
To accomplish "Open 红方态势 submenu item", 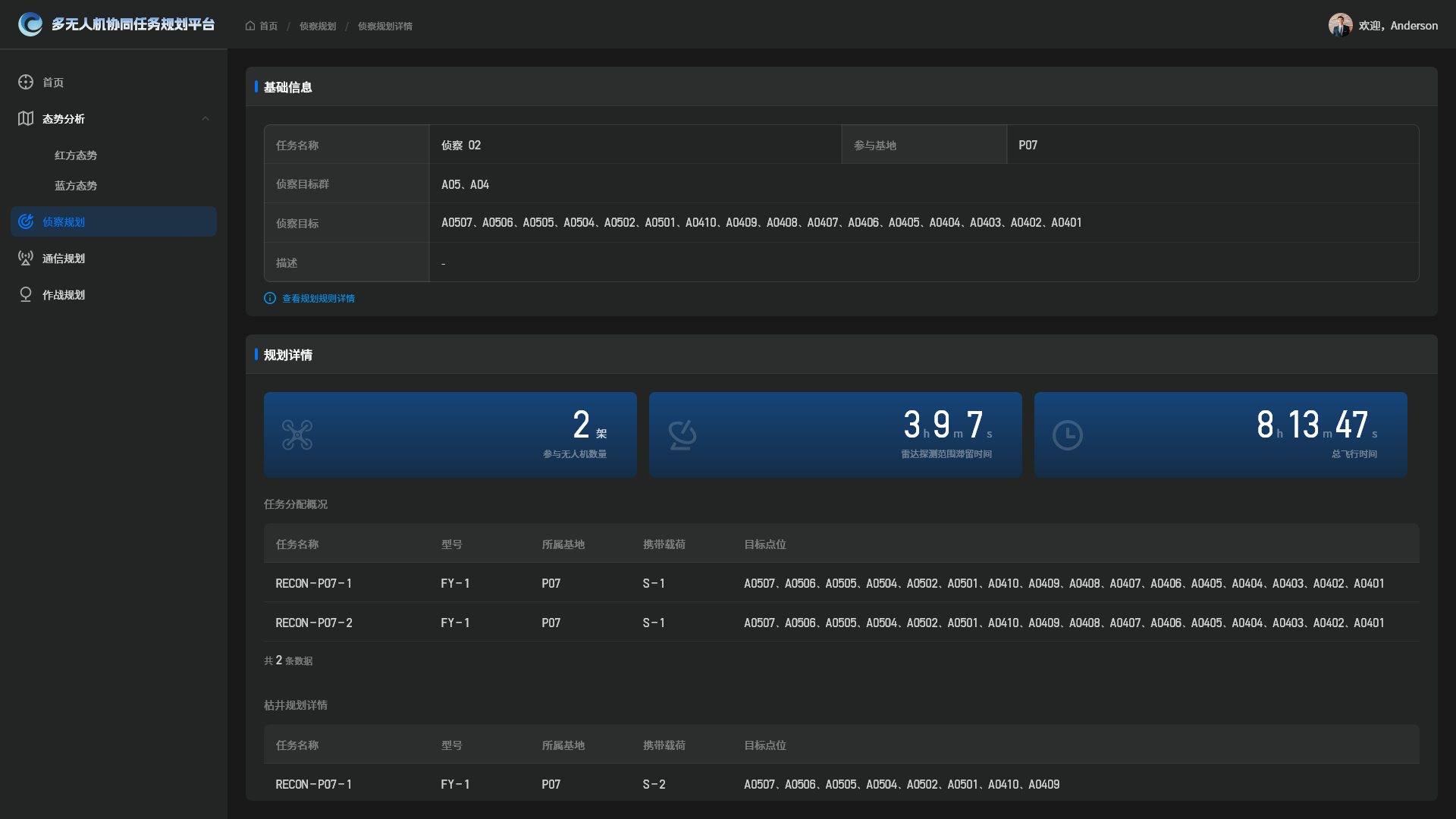I will 76,155.
